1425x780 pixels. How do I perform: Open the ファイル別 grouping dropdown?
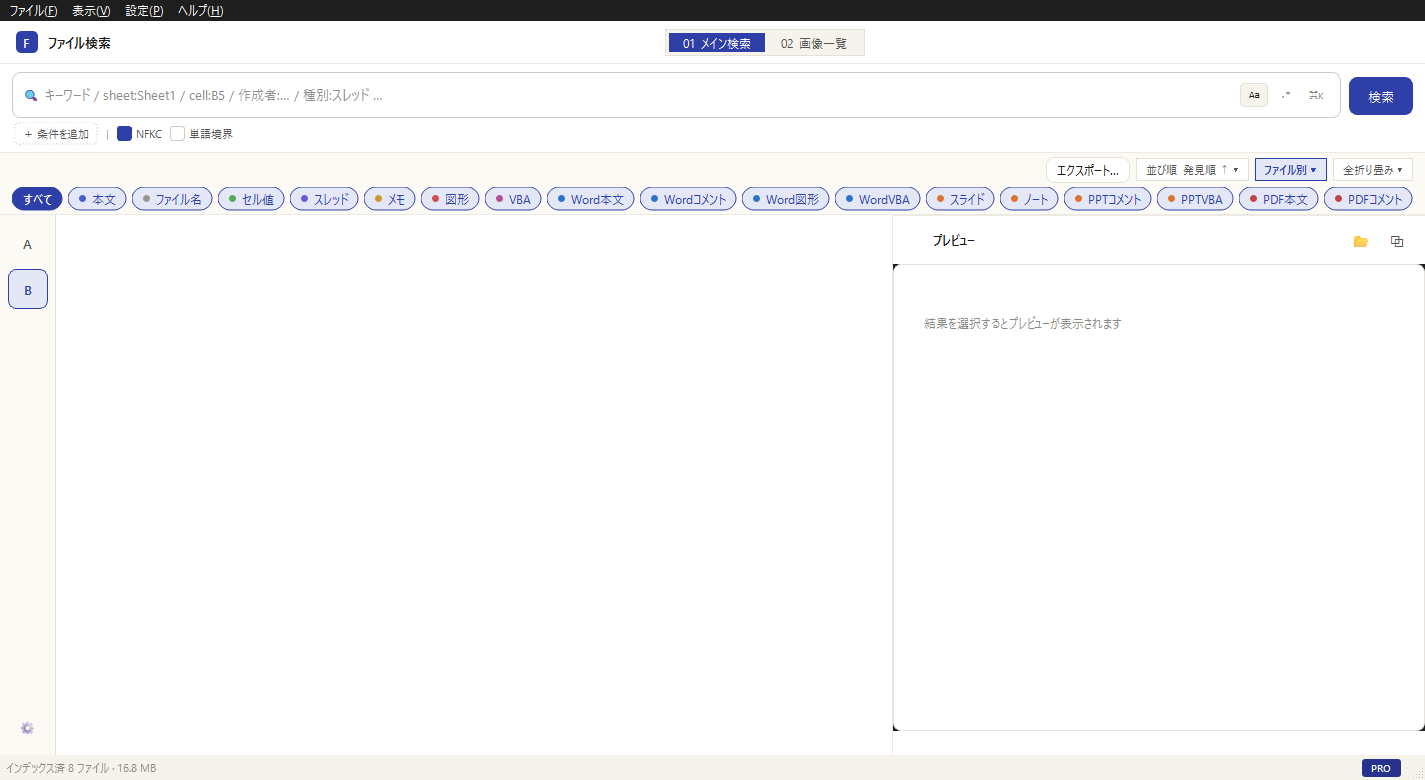[1290, 170]
